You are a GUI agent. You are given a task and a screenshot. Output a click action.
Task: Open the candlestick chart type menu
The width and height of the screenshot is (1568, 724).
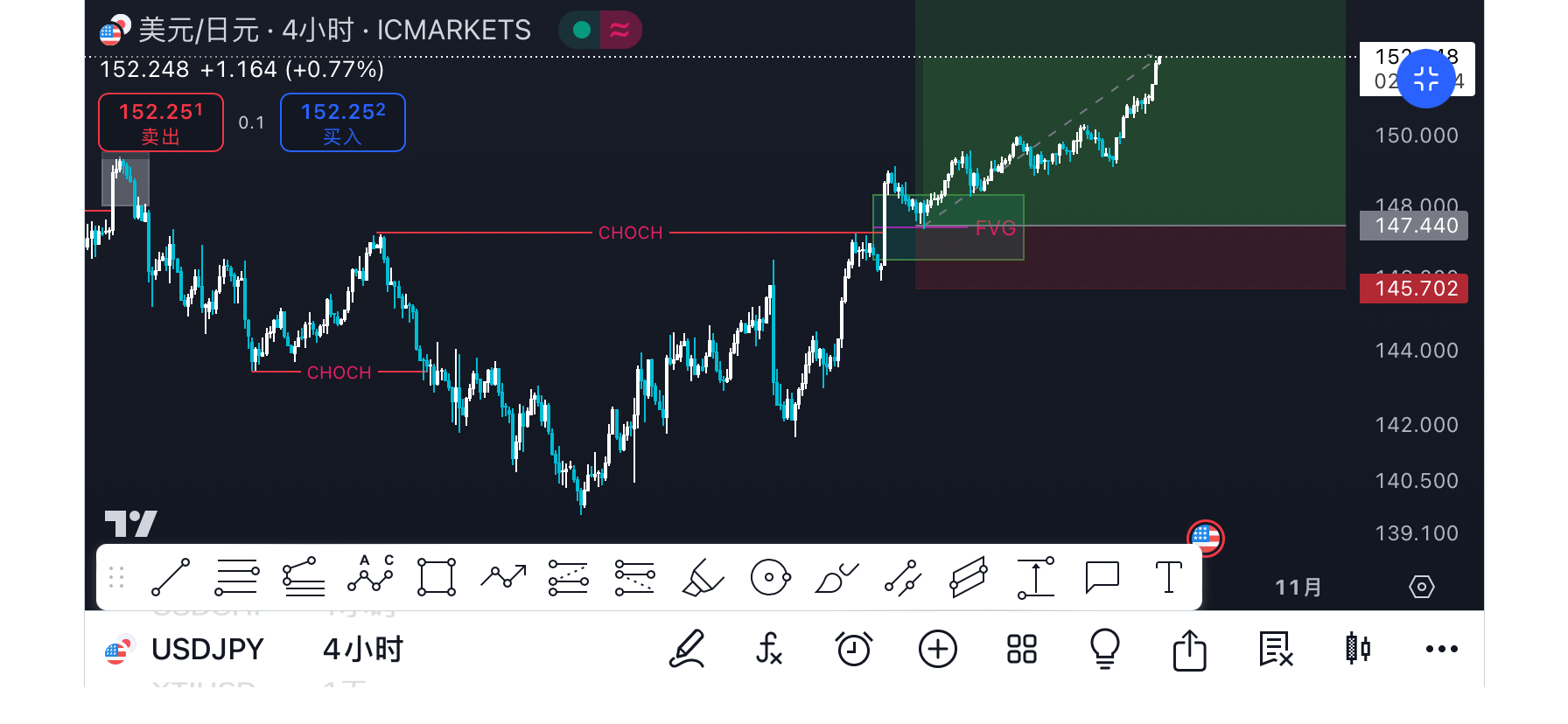(x=1357, y=650)
